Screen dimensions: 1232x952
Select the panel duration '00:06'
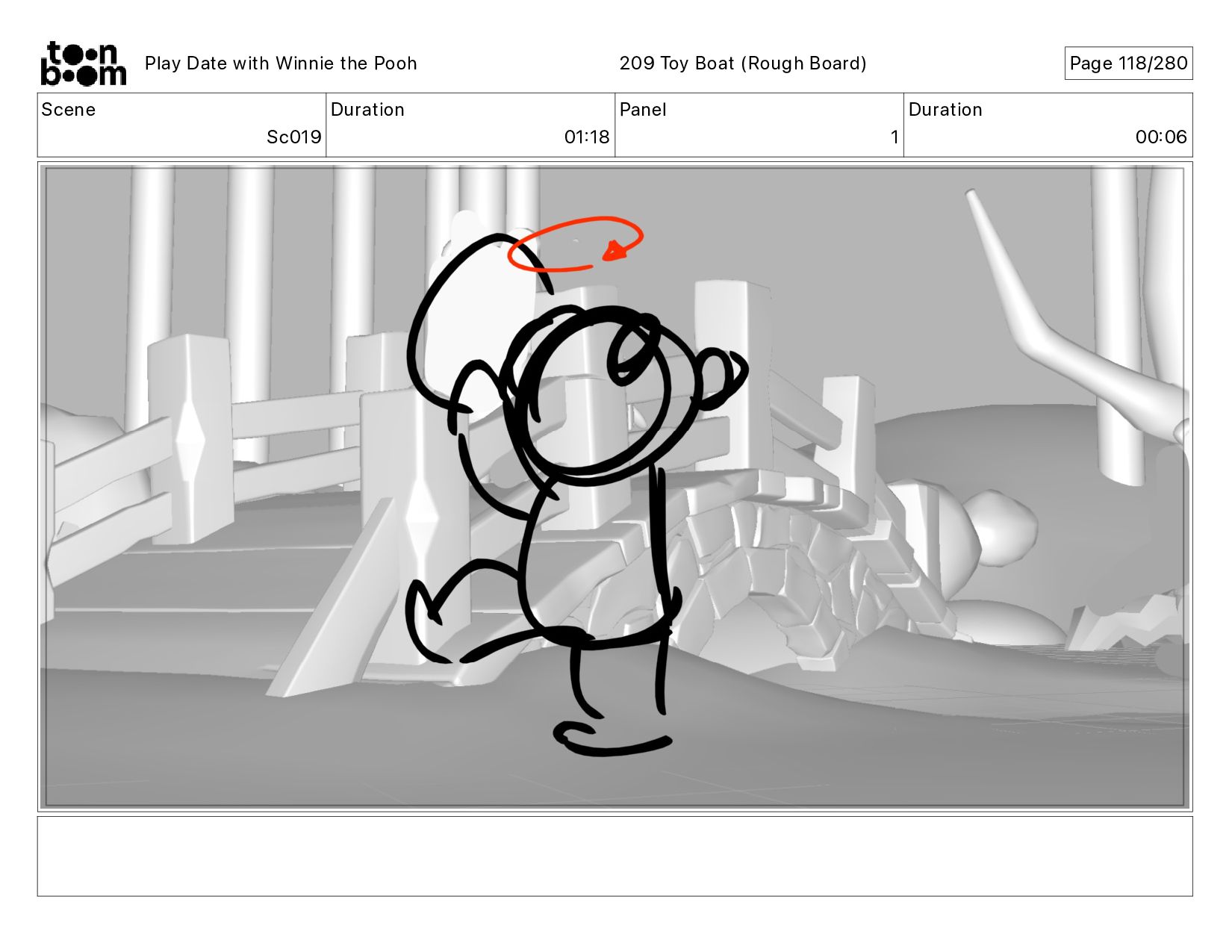(x=1161, y=137)
